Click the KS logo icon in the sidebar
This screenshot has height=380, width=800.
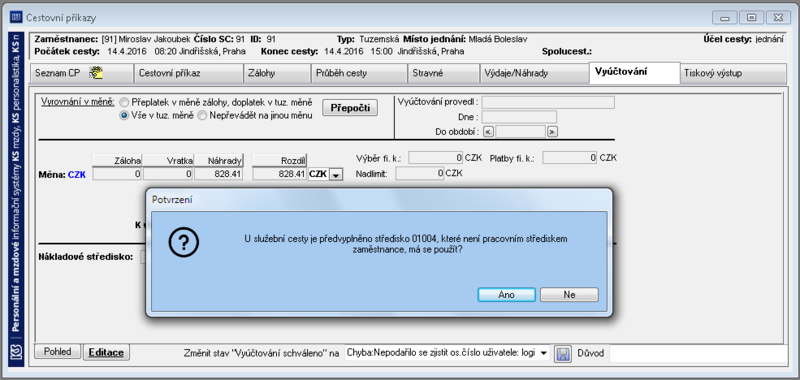tap(15, 353)
